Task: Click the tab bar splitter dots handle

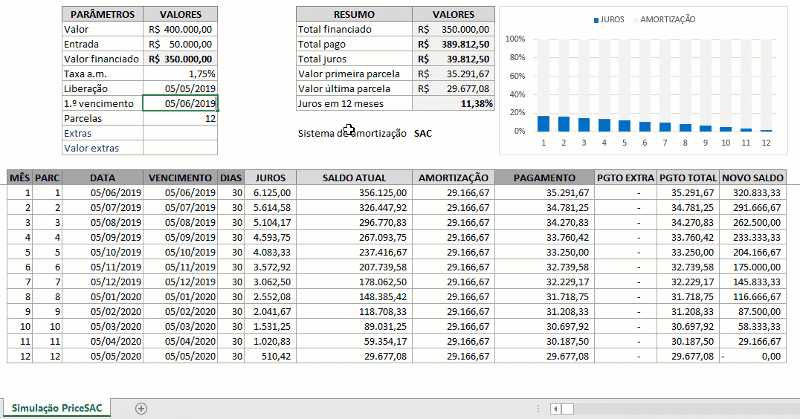Action: point(536,408)
